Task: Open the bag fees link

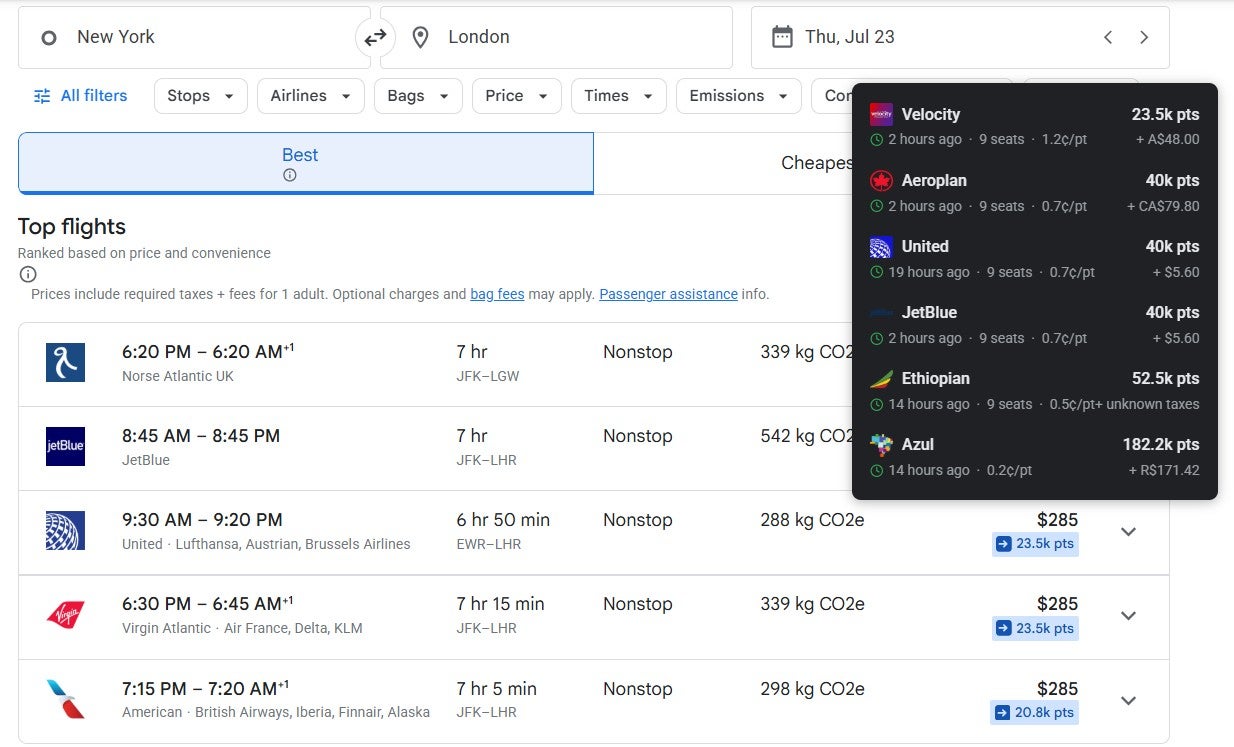Action: tap(497, 294)
